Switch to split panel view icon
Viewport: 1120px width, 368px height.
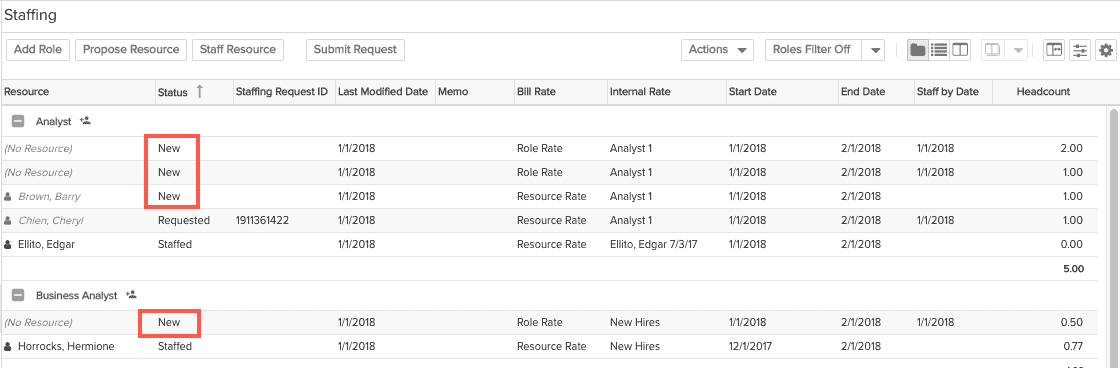point(961,50)
